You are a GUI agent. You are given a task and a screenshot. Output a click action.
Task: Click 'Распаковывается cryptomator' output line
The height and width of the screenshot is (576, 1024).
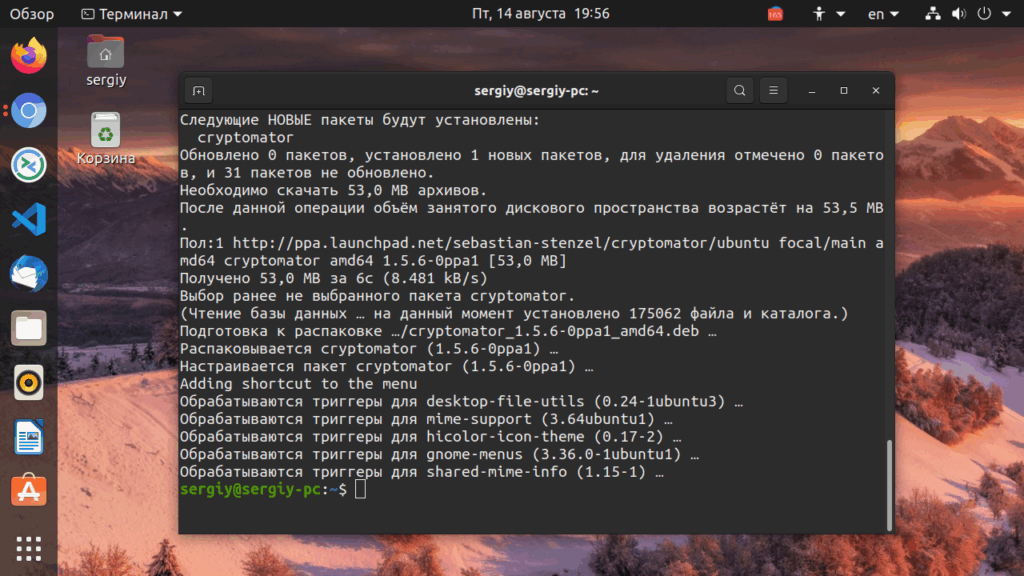pyautogui.click(x=369, y=349)
